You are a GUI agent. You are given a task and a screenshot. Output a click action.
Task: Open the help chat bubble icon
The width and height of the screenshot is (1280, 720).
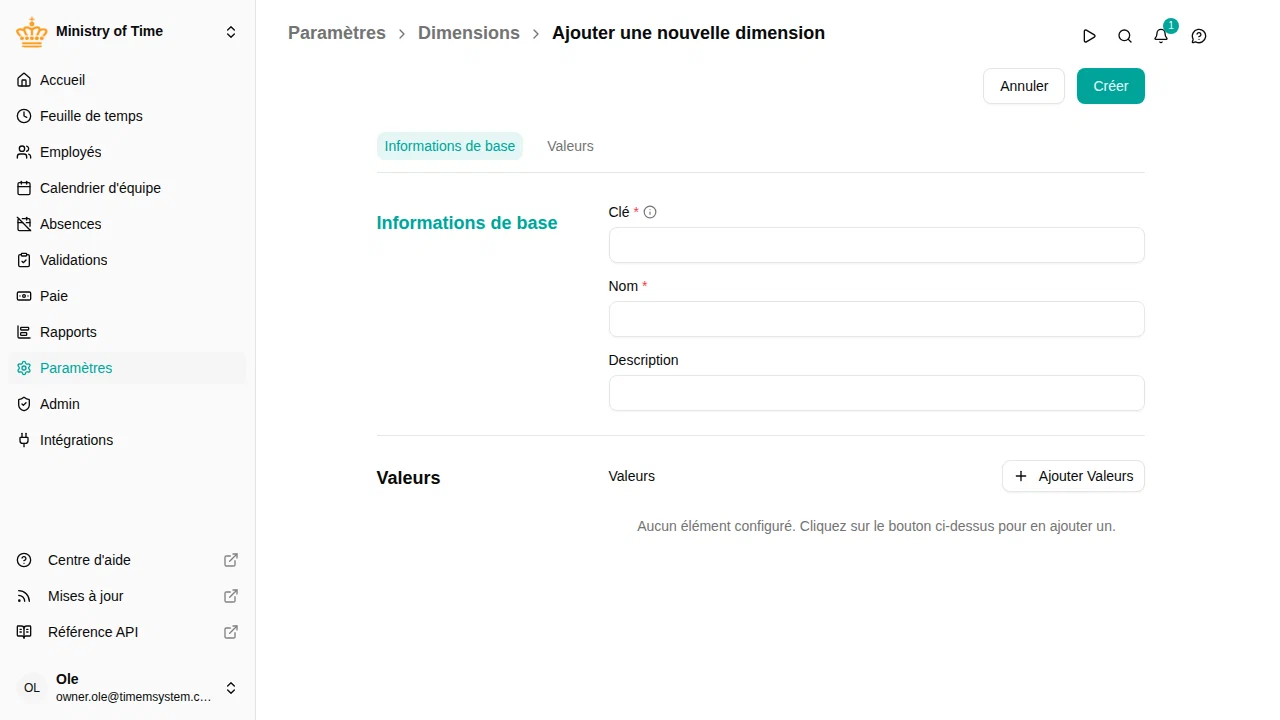click(x=1199, y=36)
